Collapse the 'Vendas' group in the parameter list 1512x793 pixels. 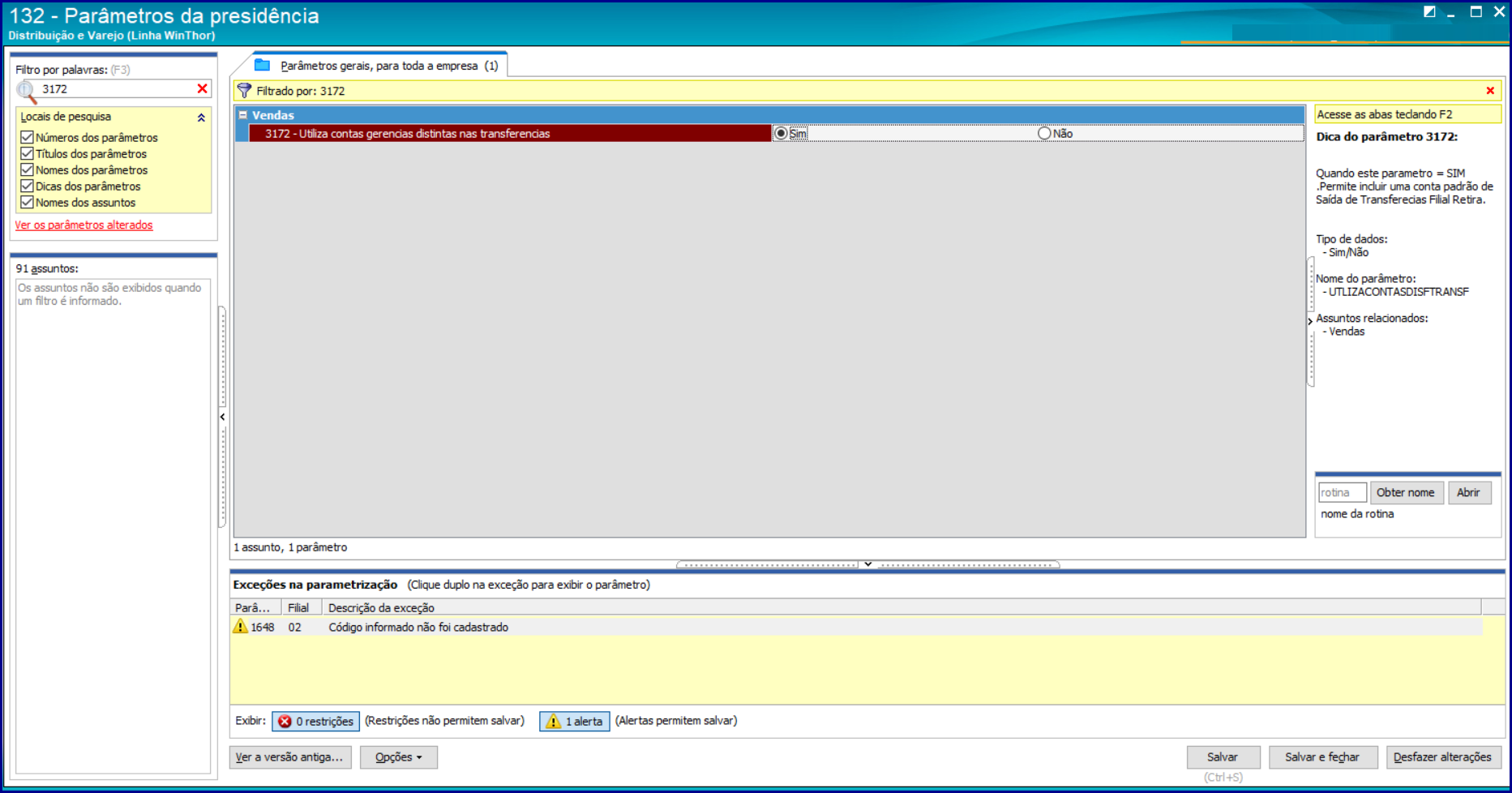click(242, 115)
